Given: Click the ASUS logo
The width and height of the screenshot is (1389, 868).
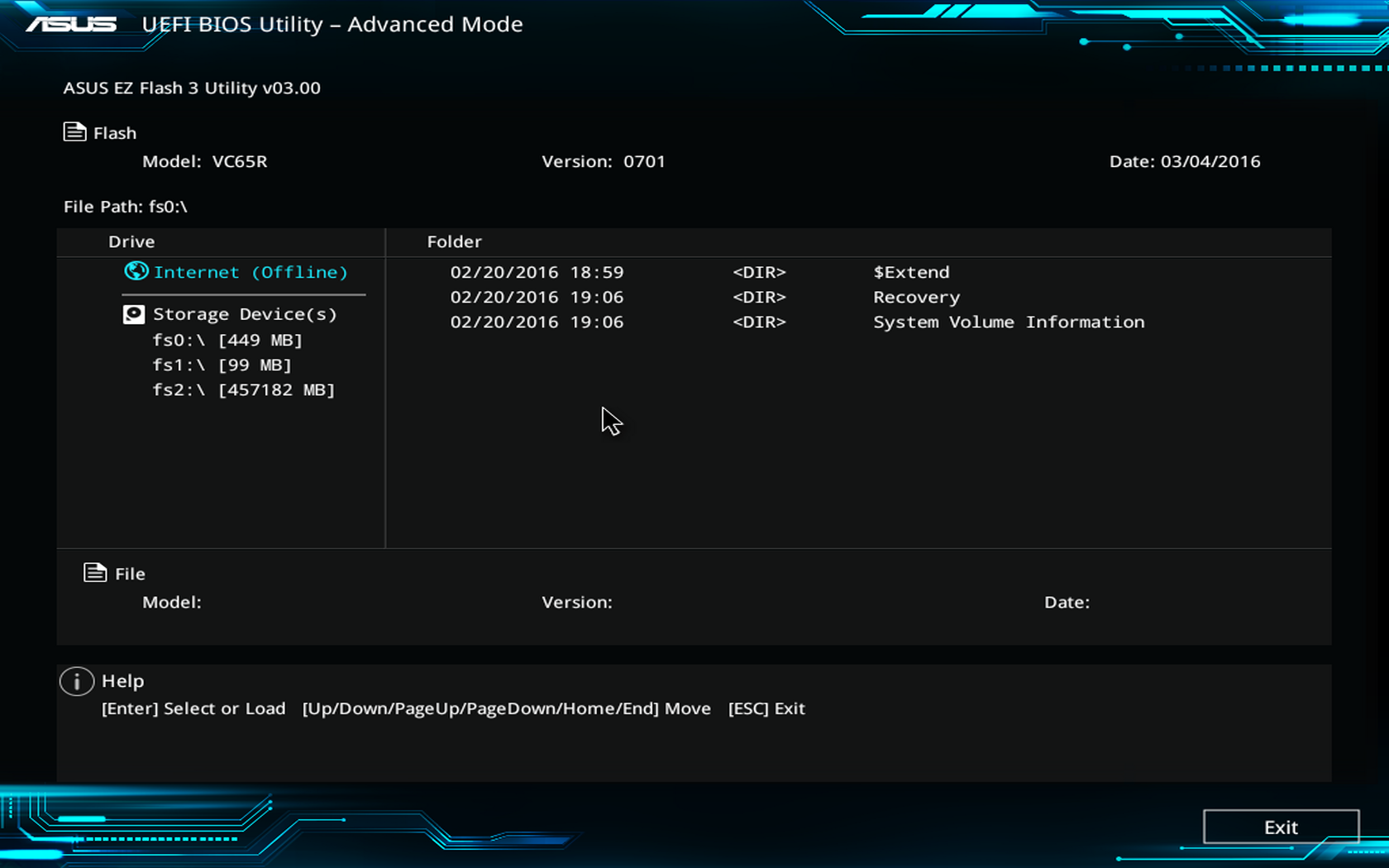Looking at the screenshot, I should [x=71, y=24].
